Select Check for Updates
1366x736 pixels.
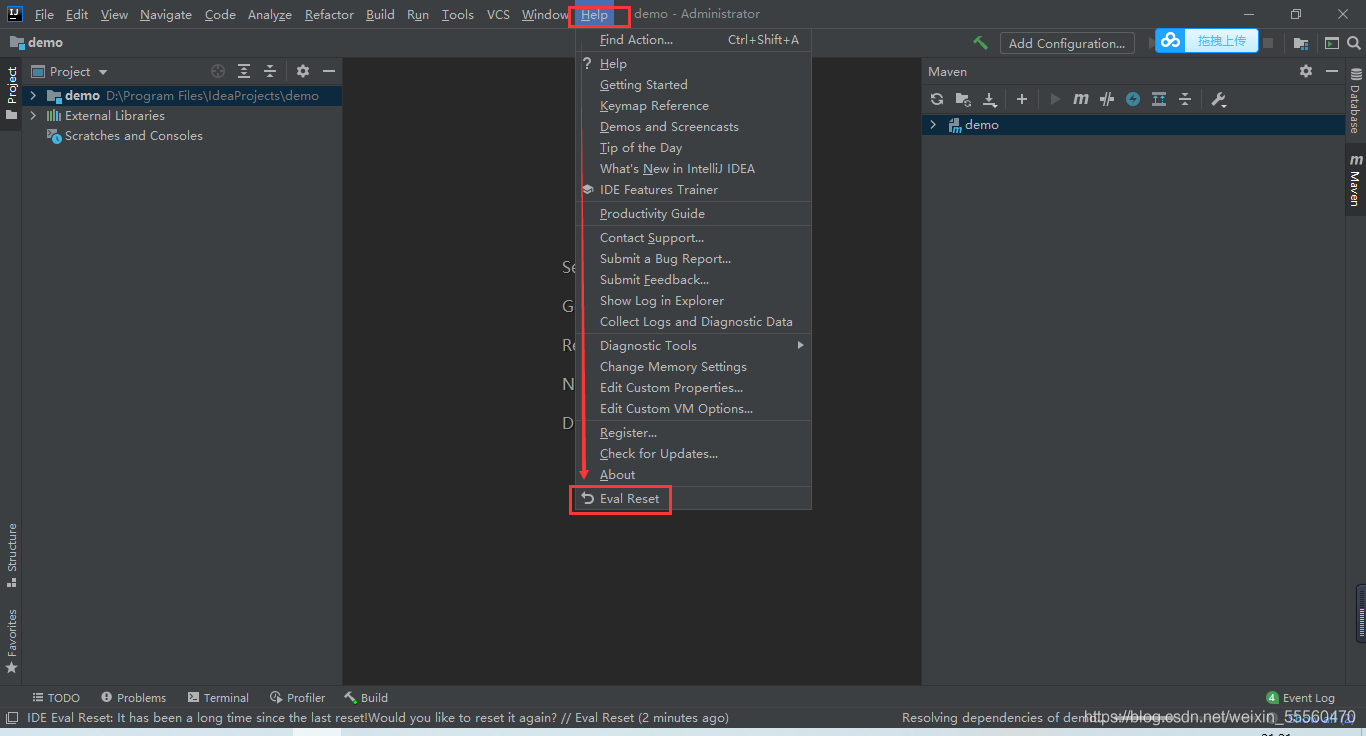coord(693,454)
